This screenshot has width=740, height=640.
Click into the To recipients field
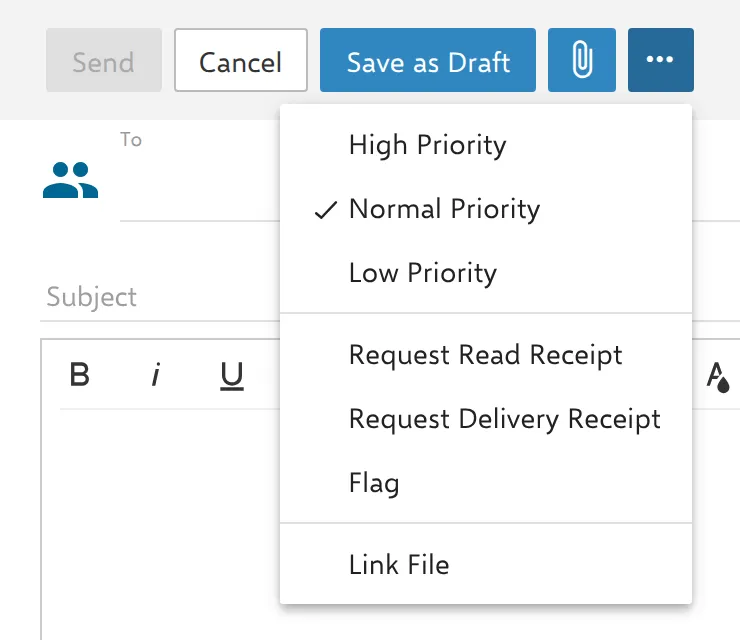pyautogui.click(x=200, y=179)
